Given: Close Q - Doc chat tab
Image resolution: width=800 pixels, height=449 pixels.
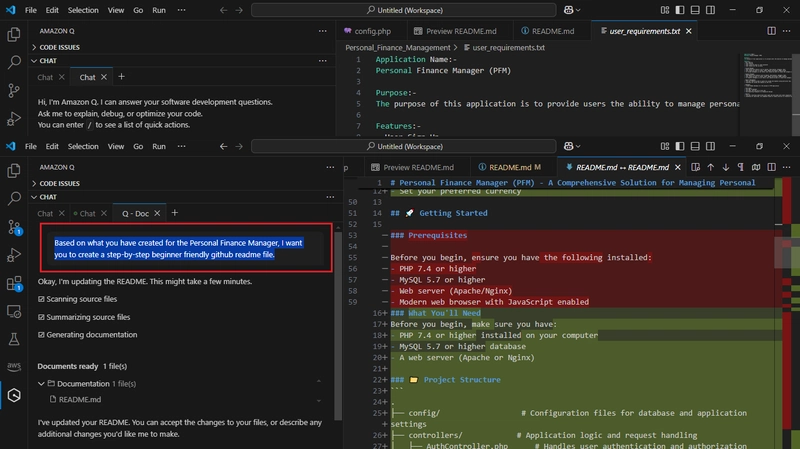Looking at the screenshot, I should coord(157,213).
